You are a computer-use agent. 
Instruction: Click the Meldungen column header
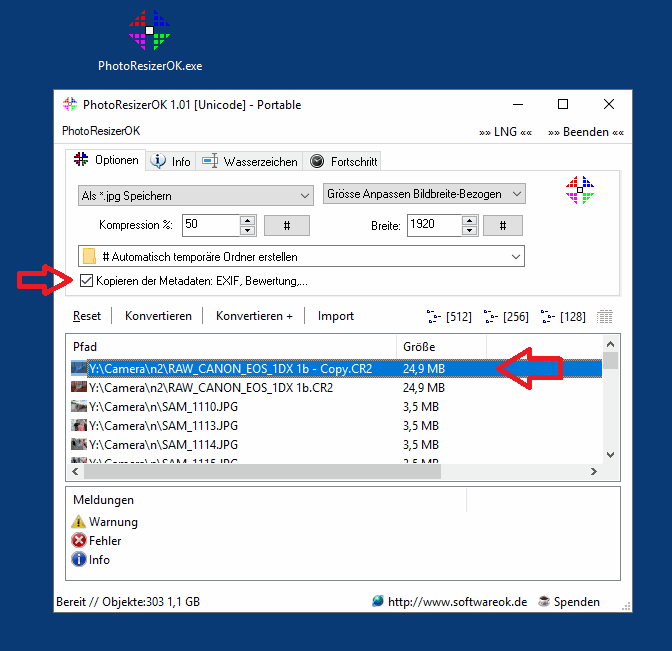[x=266, y=500]
